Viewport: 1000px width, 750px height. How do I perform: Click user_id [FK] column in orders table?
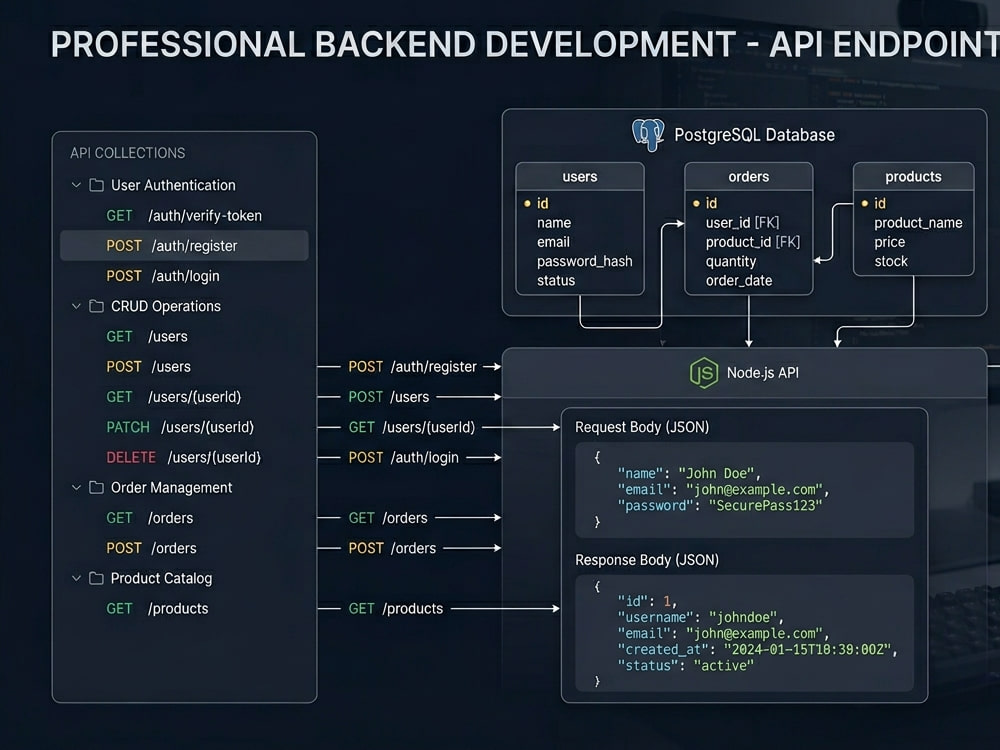tap(742, 223)
